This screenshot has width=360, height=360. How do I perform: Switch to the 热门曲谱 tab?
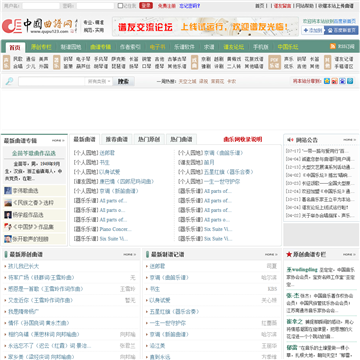[181, 139]
